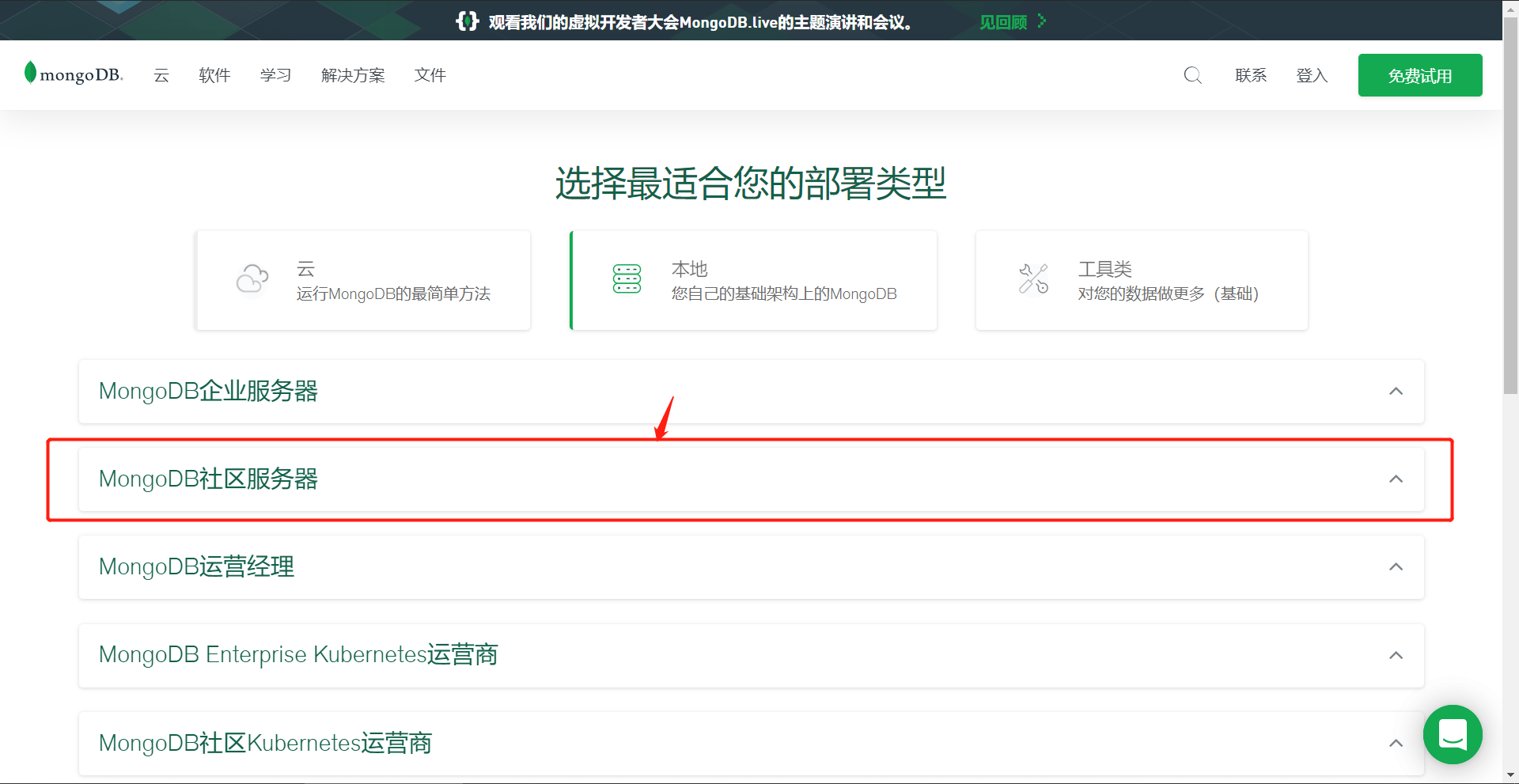Click the curly braces banner icon
This screenshot has width=1519, height=784.
pos(468,21)
